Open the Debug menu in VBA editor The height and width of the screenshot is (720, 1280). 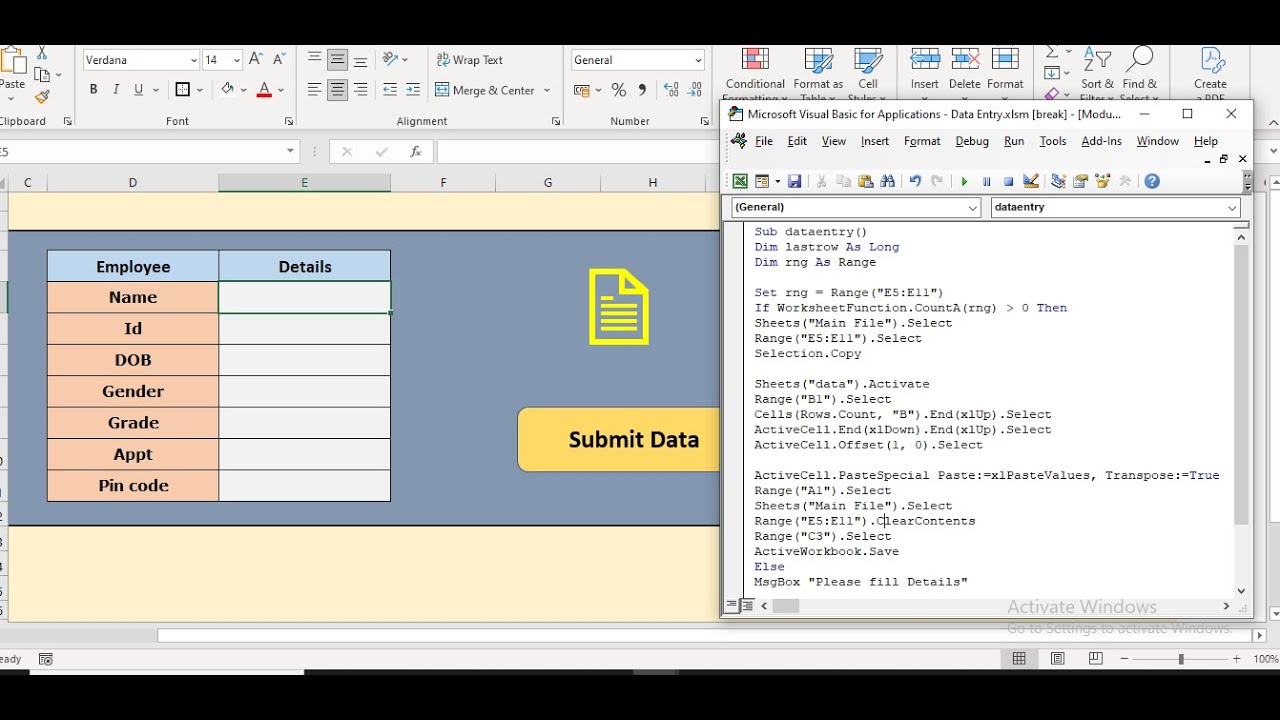coord(972,141)
